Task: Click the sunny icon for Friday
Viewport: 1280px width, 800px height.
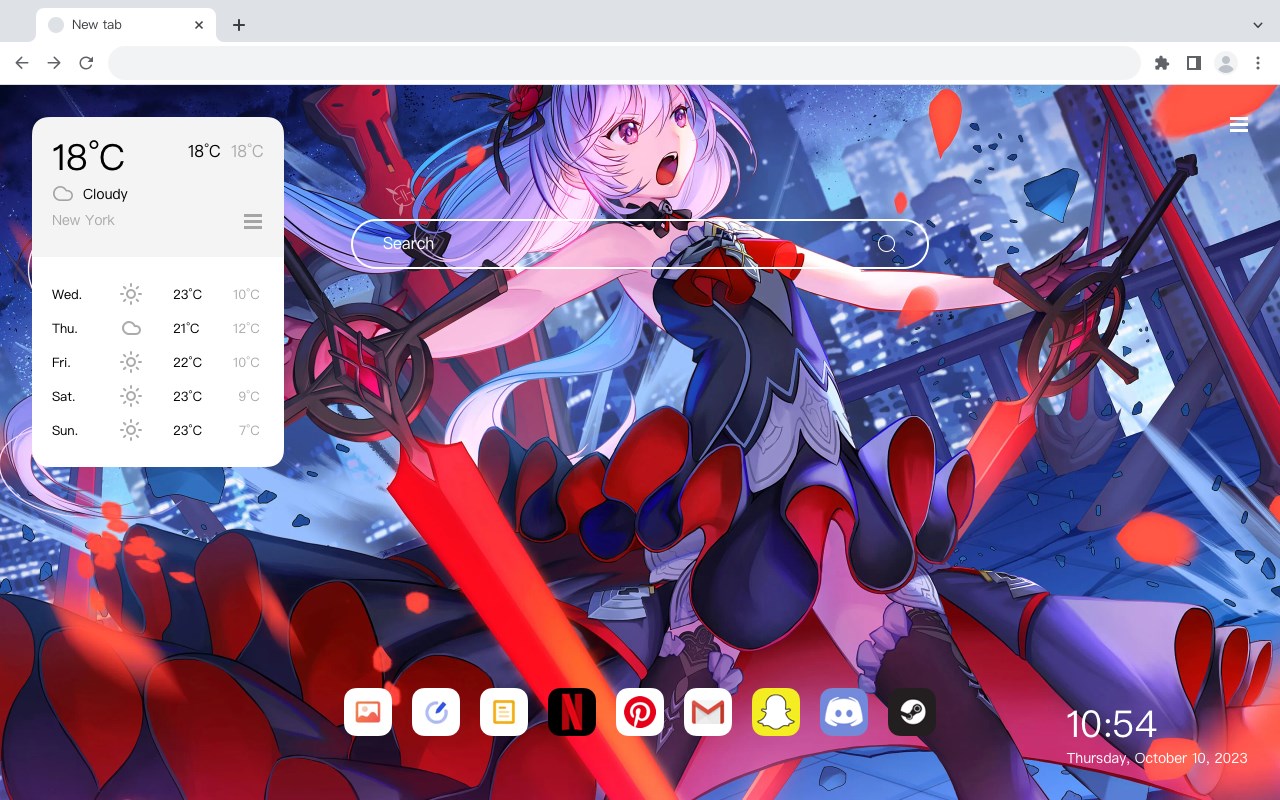Action: [131, 362]
